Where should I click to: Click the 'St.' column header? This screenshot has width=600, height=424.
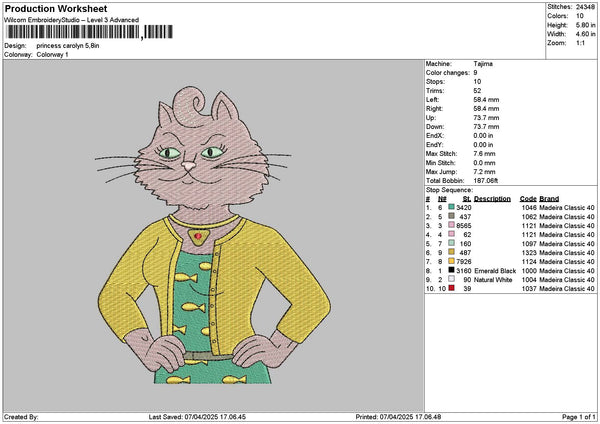tap(467, 199)
